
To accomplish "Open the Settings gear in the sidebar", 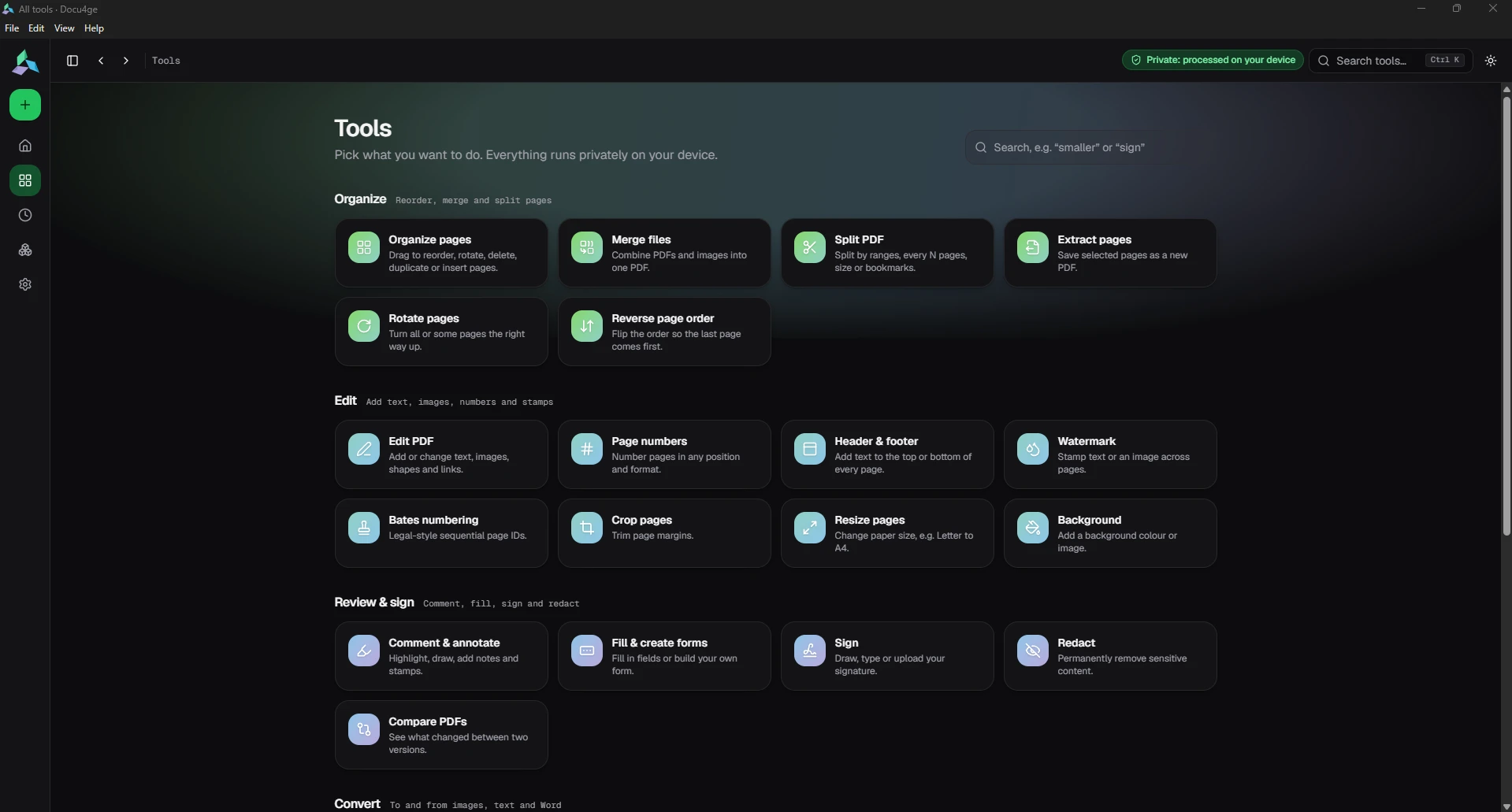I will click(x=25, y=284).
